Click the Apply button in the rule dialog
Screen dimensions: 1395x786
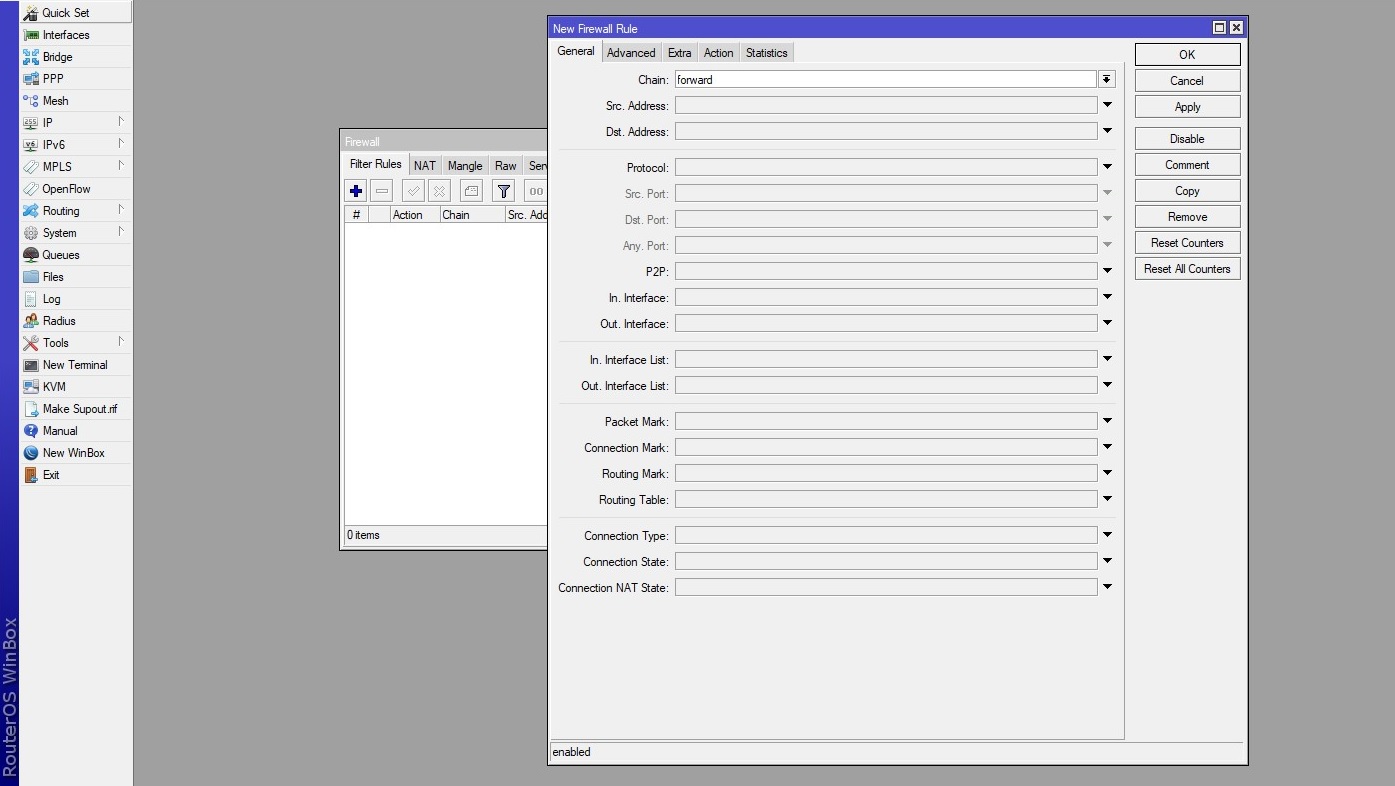[1186, 106]
